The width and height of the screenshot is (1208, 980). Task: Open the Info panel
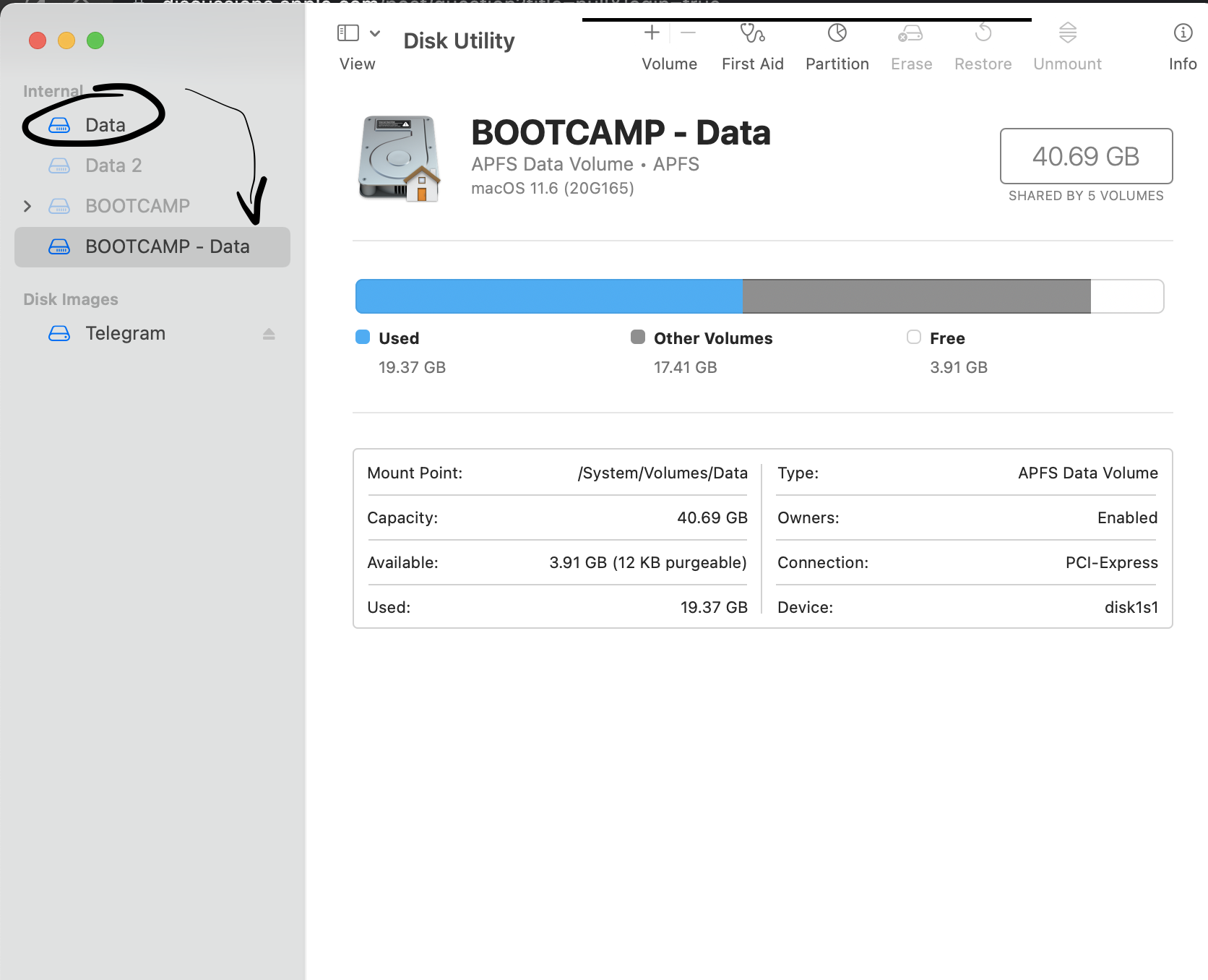point(1183,43)
